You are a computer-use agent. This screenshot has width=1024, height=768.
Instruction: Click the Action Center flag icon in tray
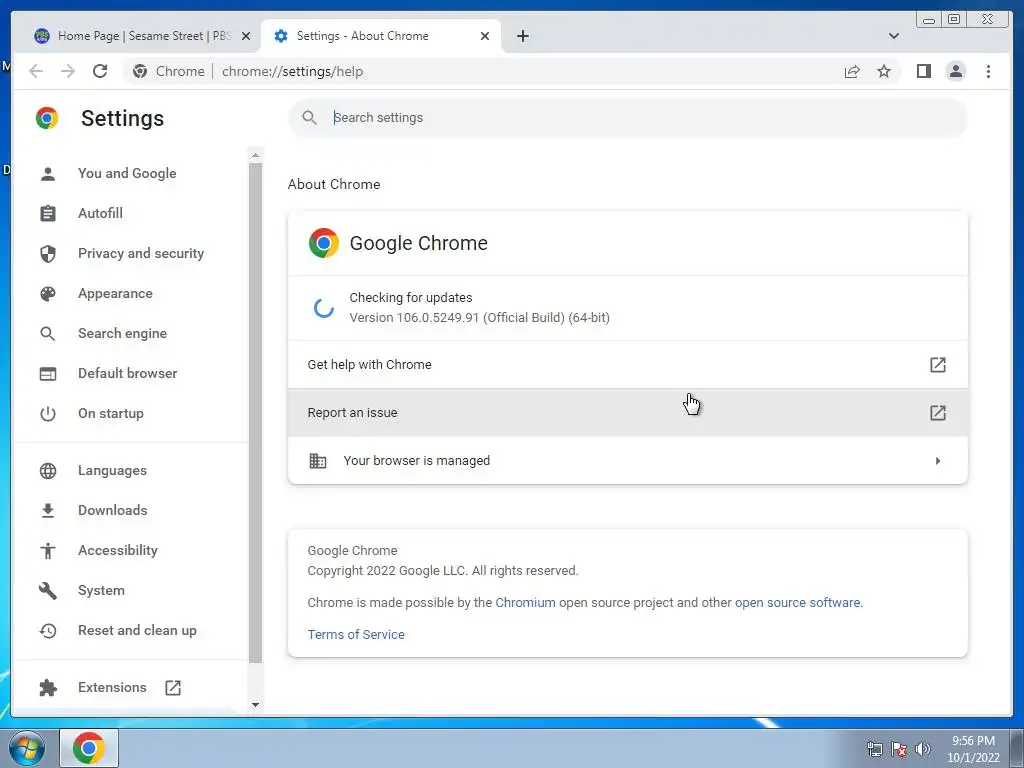click(899, 749)
